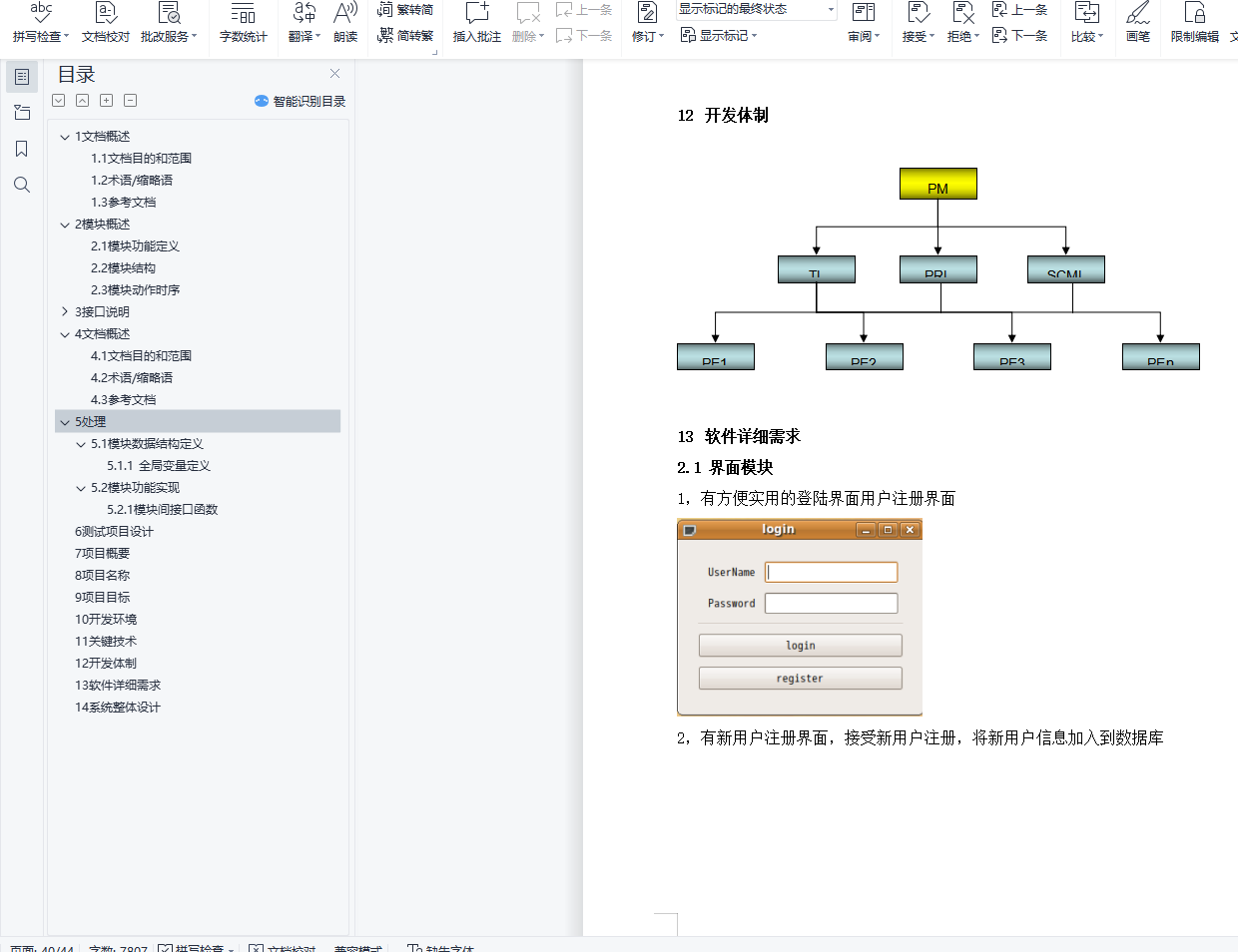Collapse the 1文档概述 outline node
This screenshot has width=1238, height=952.
65,137
